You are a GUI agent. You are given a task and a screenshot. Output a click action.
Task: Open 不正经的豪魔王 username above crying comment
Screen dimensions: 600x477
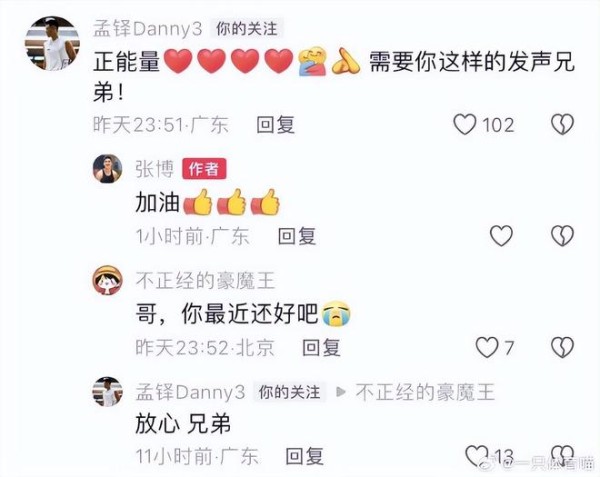tap(205, 281)
